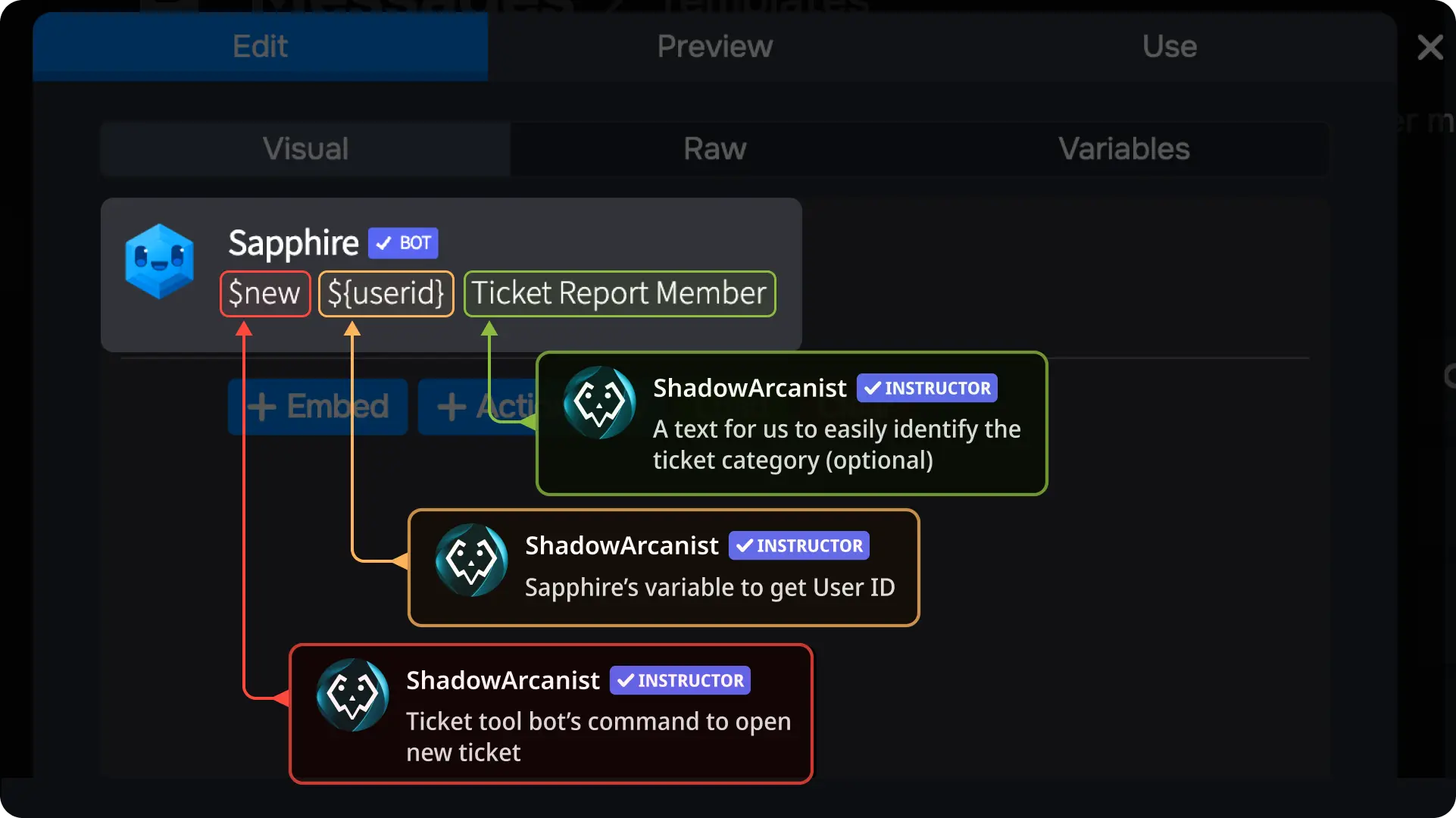Viewport: 1456px width, 818px height.
Task: Click the + Action button
Action: [479, 407]
